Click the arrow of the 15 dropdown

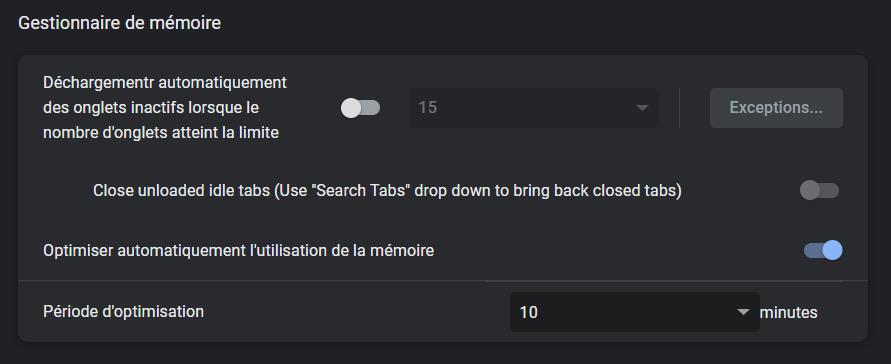tap(642, 108)
